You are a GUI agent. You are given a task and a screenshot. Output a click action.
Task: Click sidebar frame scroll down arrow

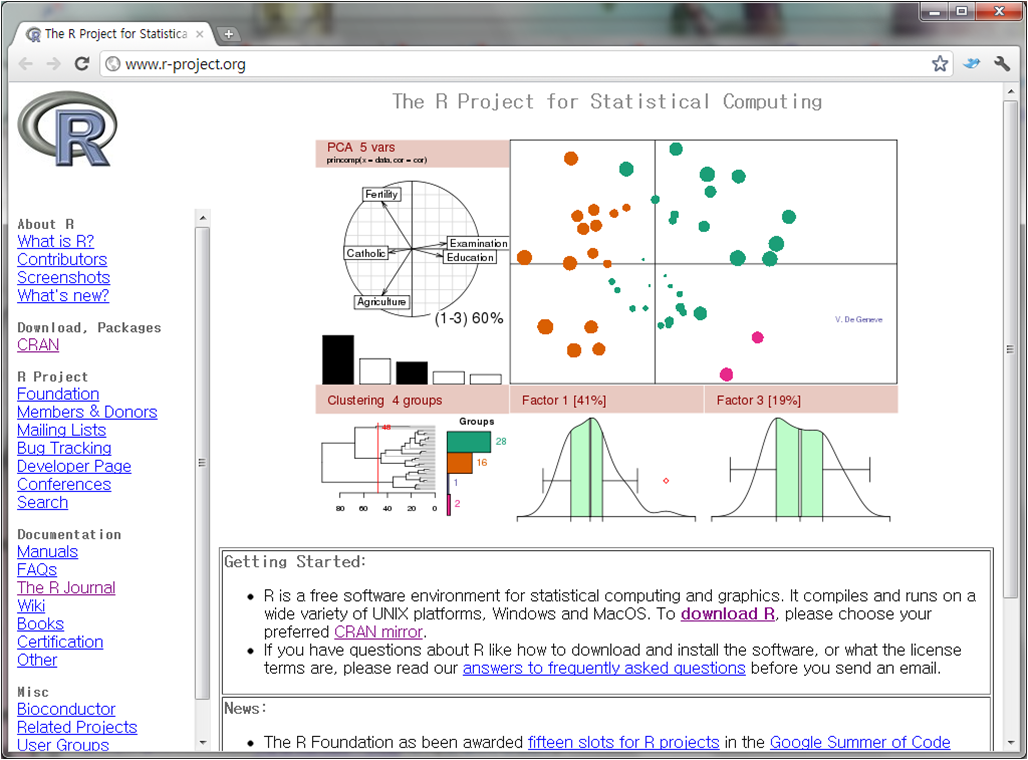point(203,742)
